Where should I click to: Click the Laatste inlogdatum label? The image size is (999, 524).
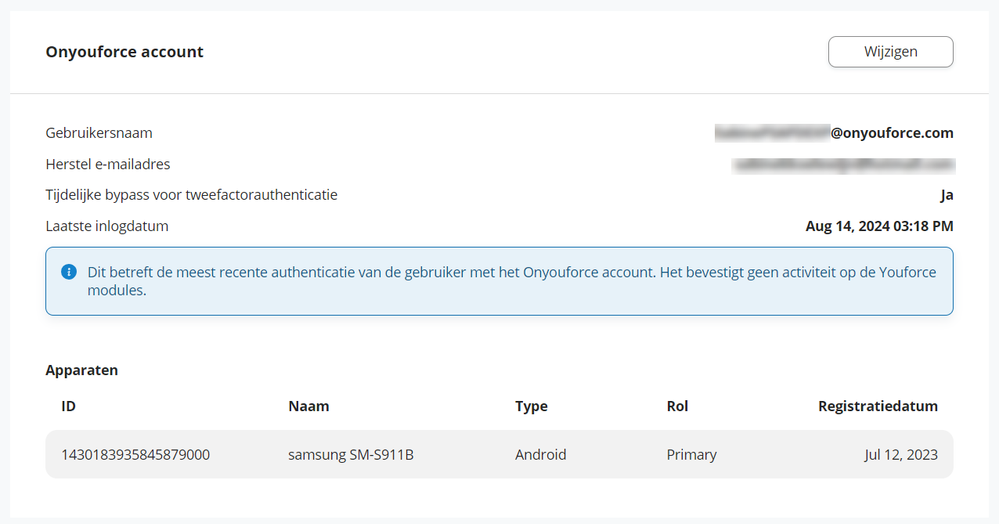(x=107, y=226)
